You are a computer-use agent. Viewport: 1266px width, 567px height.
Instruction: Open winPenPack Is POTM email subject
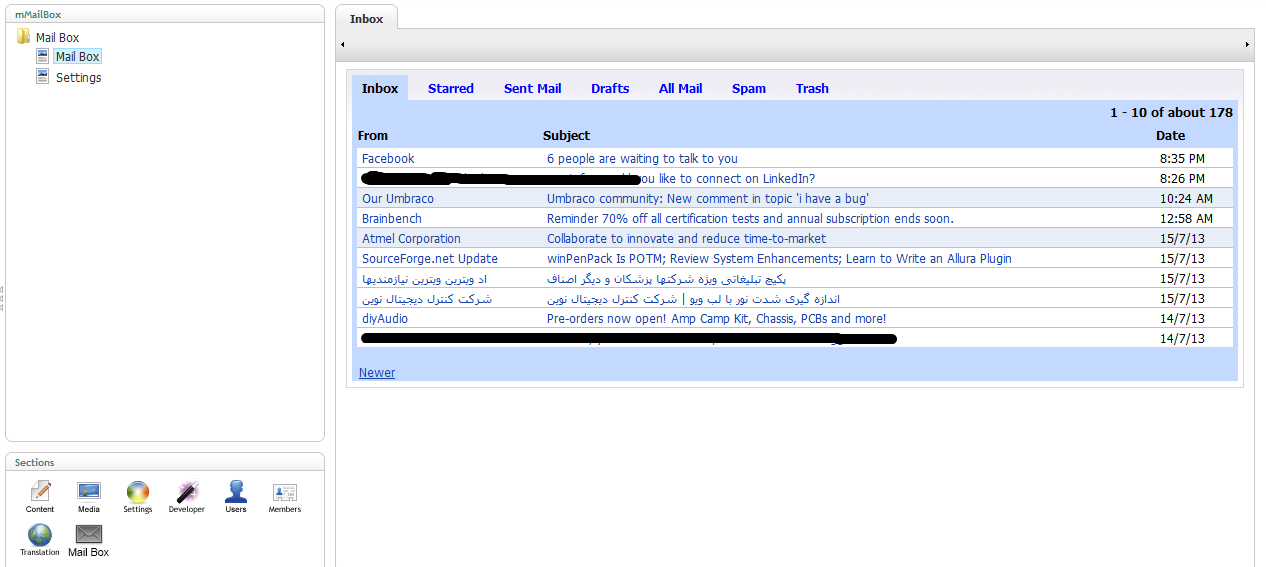[779, 258]
